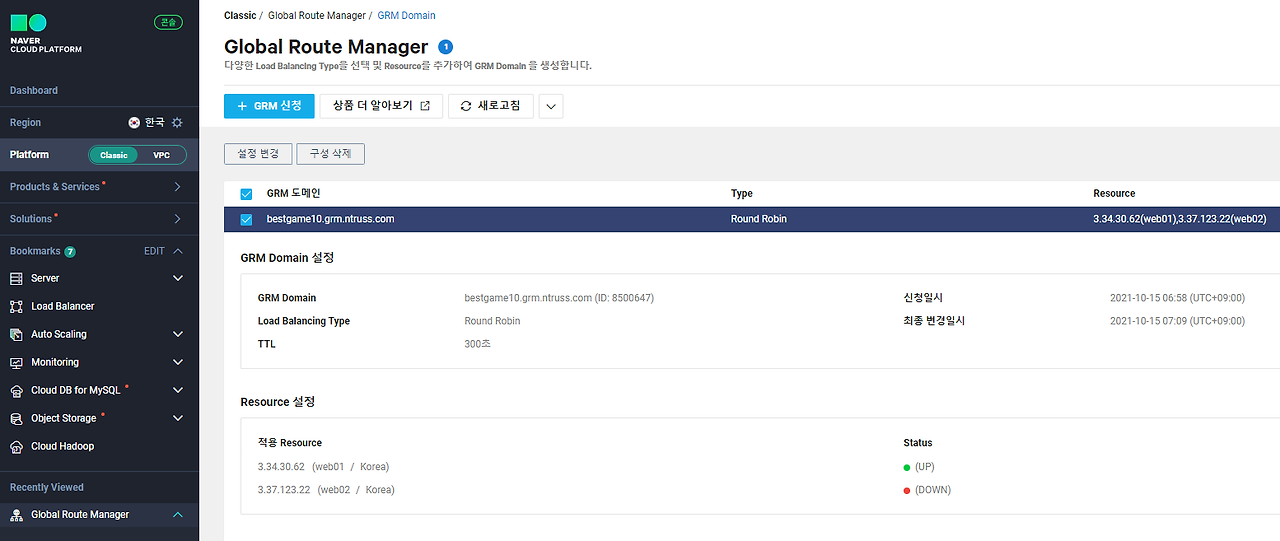Expand Cloud DB for MySQL chevron

178,390
